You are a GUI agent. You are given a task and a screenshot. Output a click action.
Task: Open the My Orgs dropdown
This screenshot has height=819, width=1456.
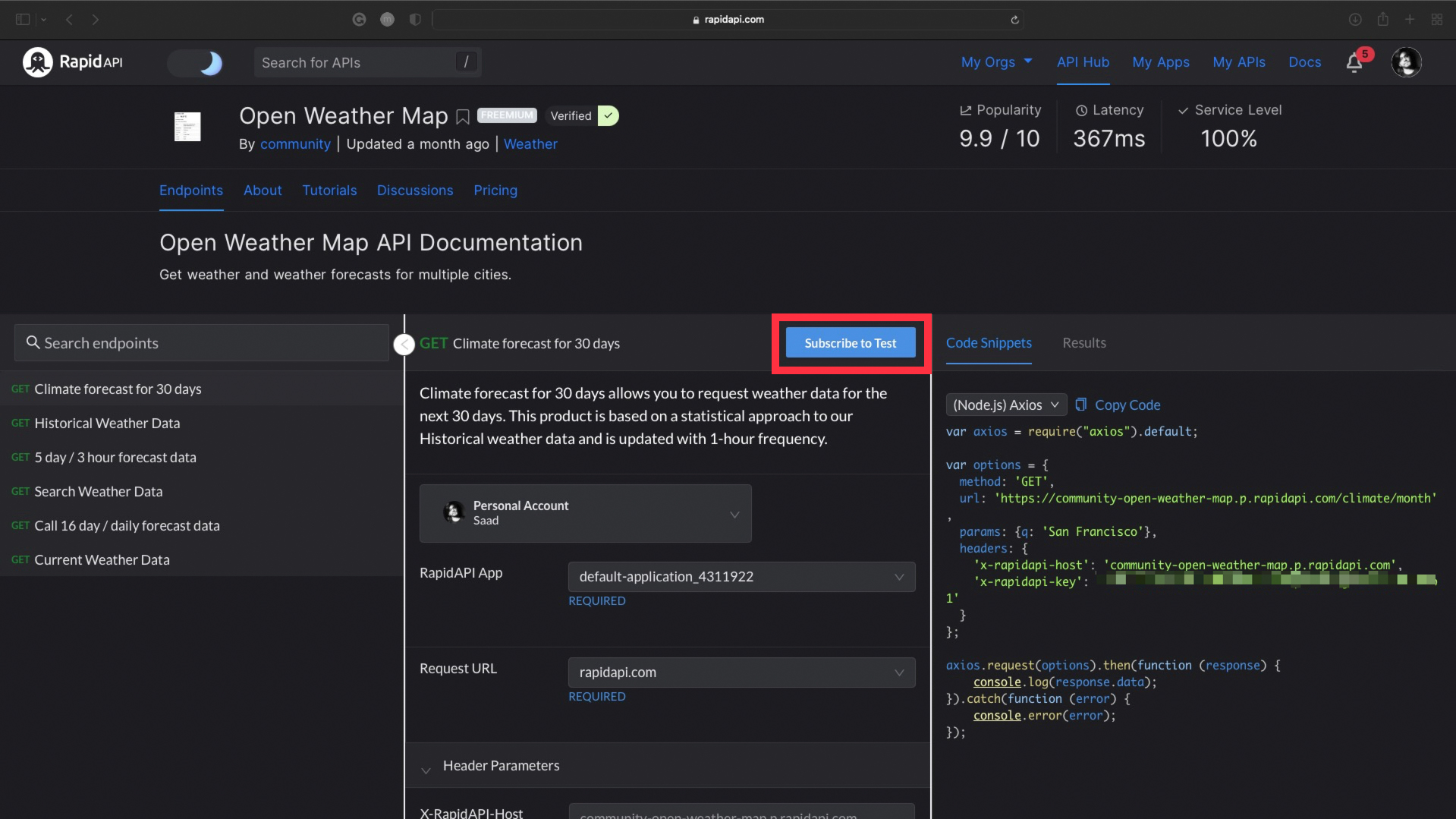click(996, 62)
